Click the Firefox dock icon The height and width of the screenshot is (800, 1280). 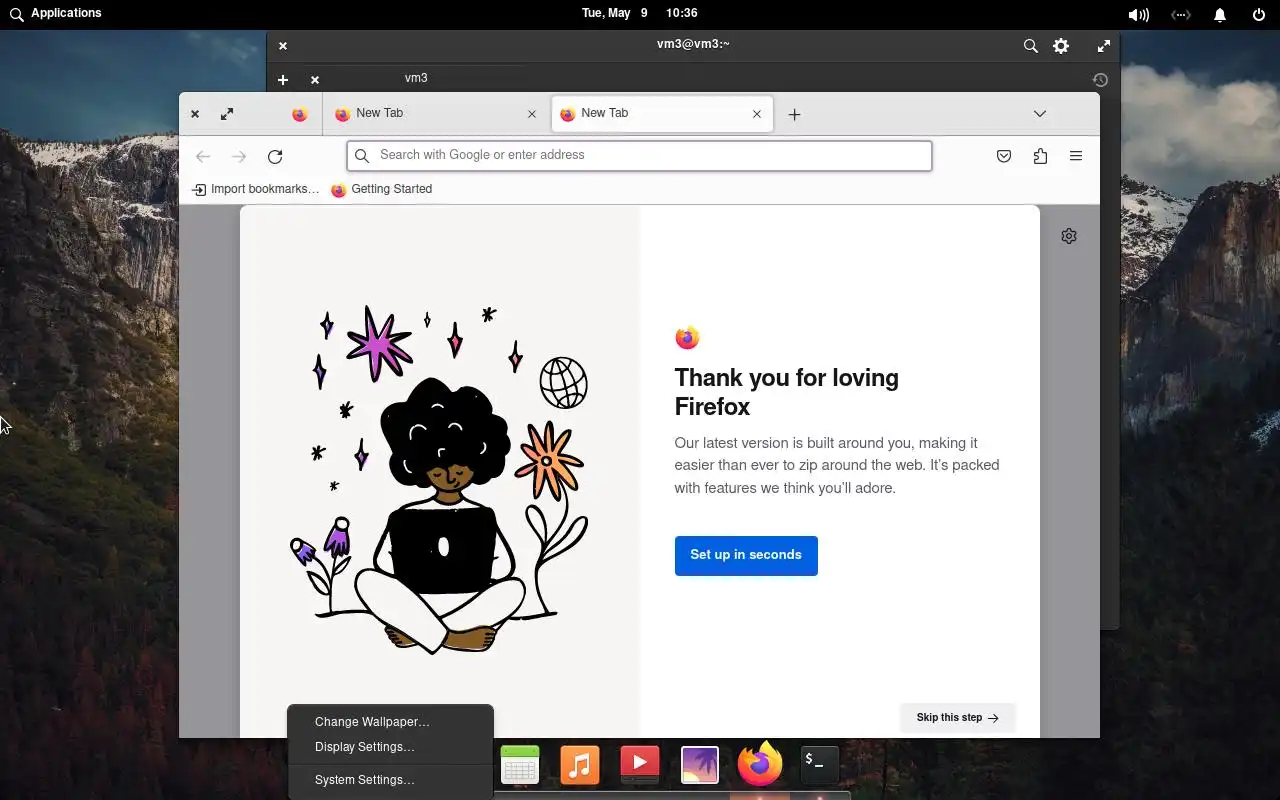760,765
